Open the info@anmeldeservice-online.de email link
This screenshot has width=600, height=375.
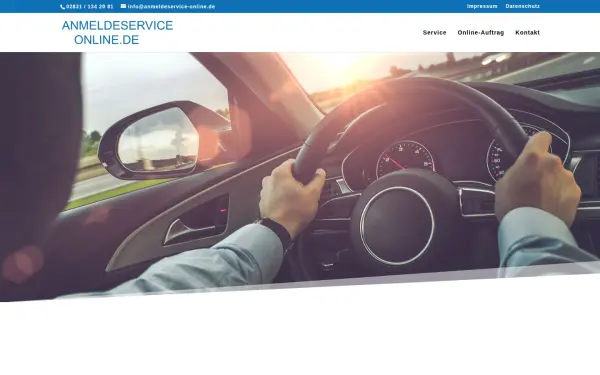click(171, 7)
